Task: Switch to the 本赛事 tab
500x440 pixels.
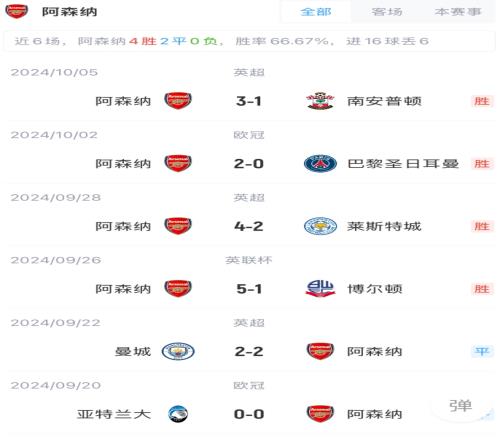Action: pos(458,12)
